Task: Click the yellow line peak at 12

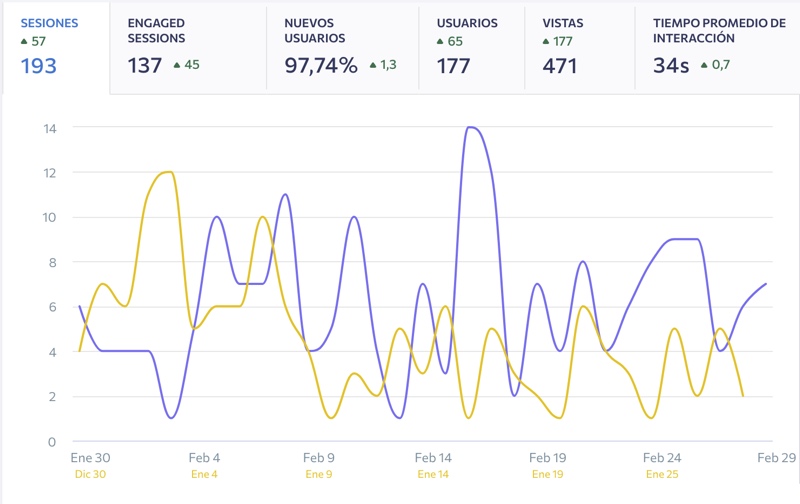Action: pyautogui.click(x=169, y=172)
